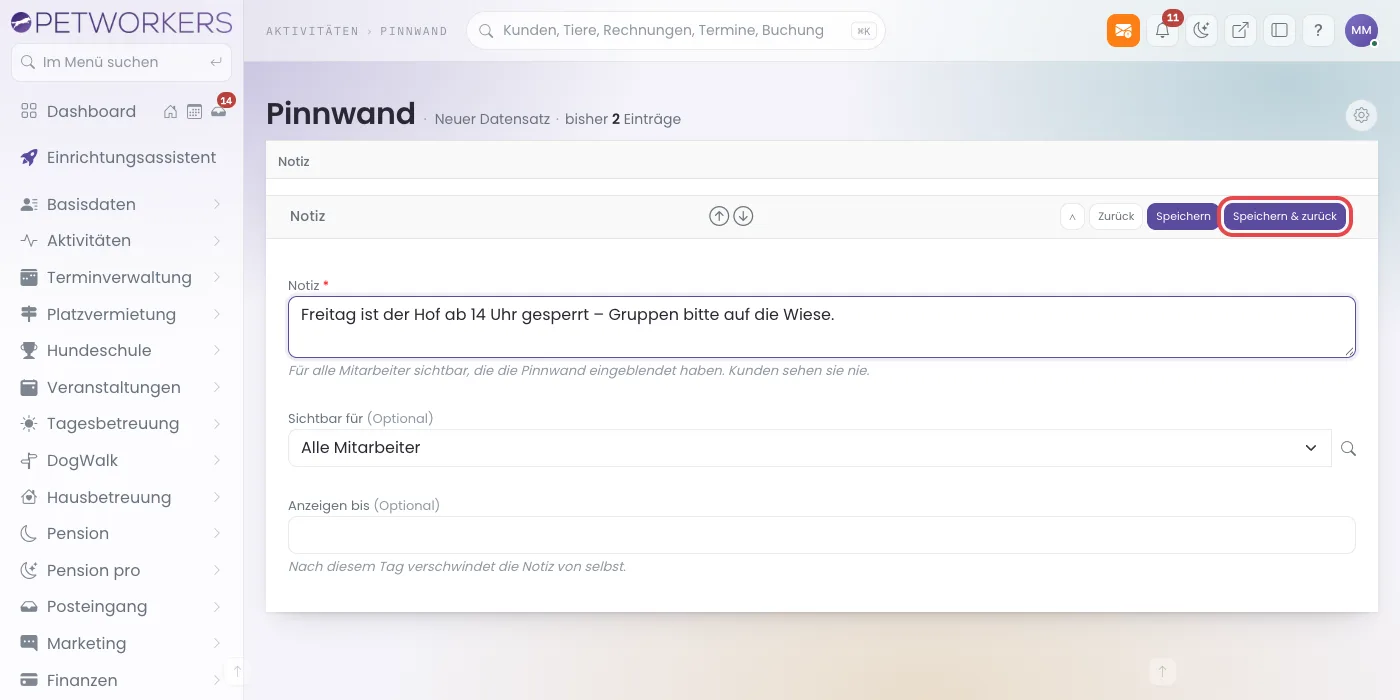
Task: Open MM user avatar menu
Action: [x=1361, y=31]
